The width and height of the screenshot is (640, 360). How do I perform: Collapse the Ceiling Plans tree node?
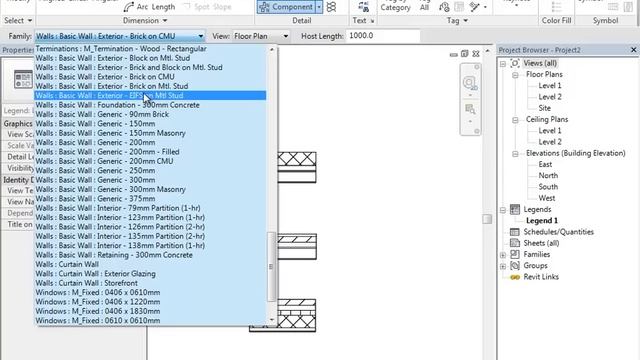click(x=515, y=120)
